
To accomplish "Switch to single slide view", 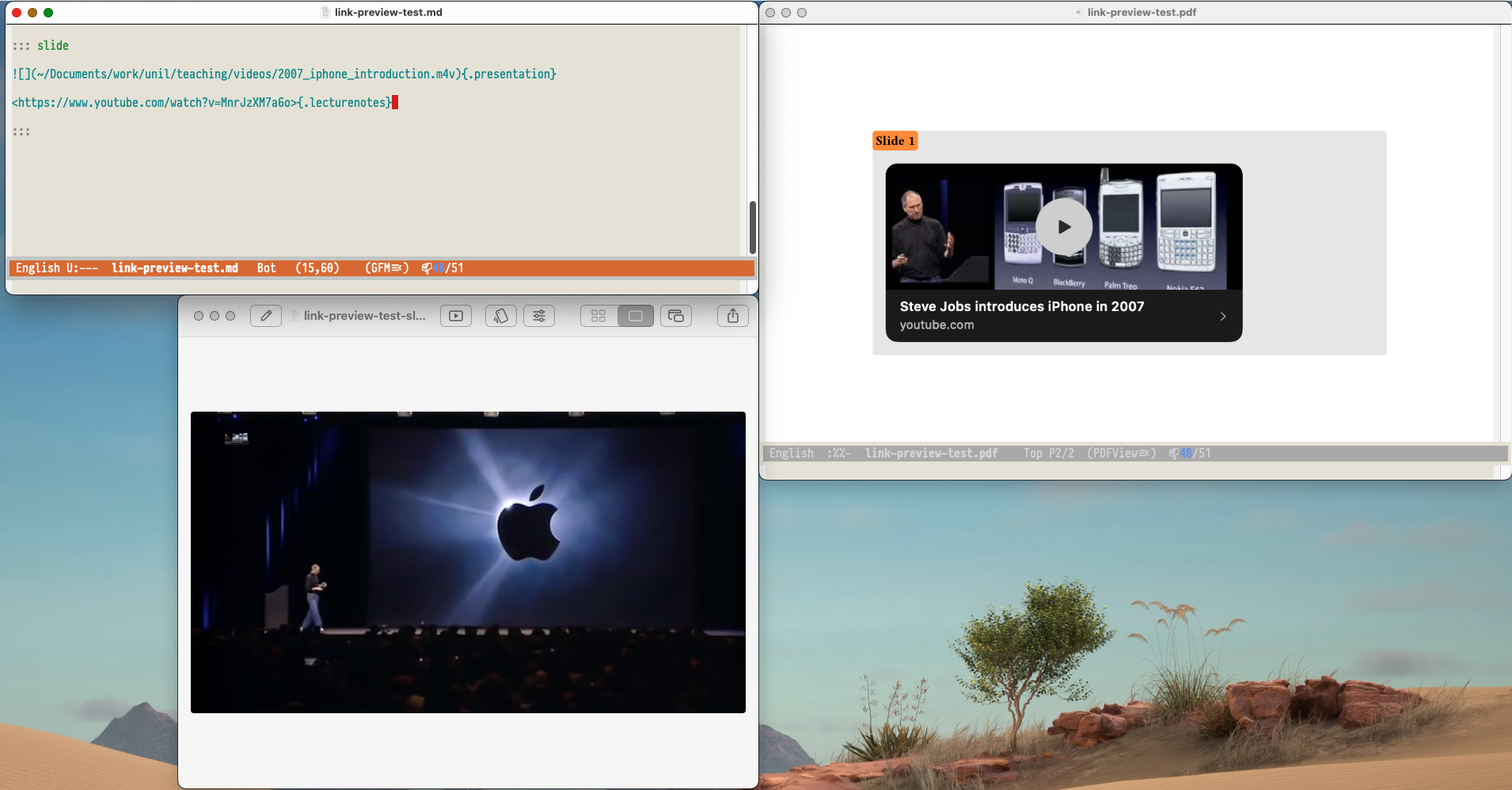I will click(x=636, y=316).
